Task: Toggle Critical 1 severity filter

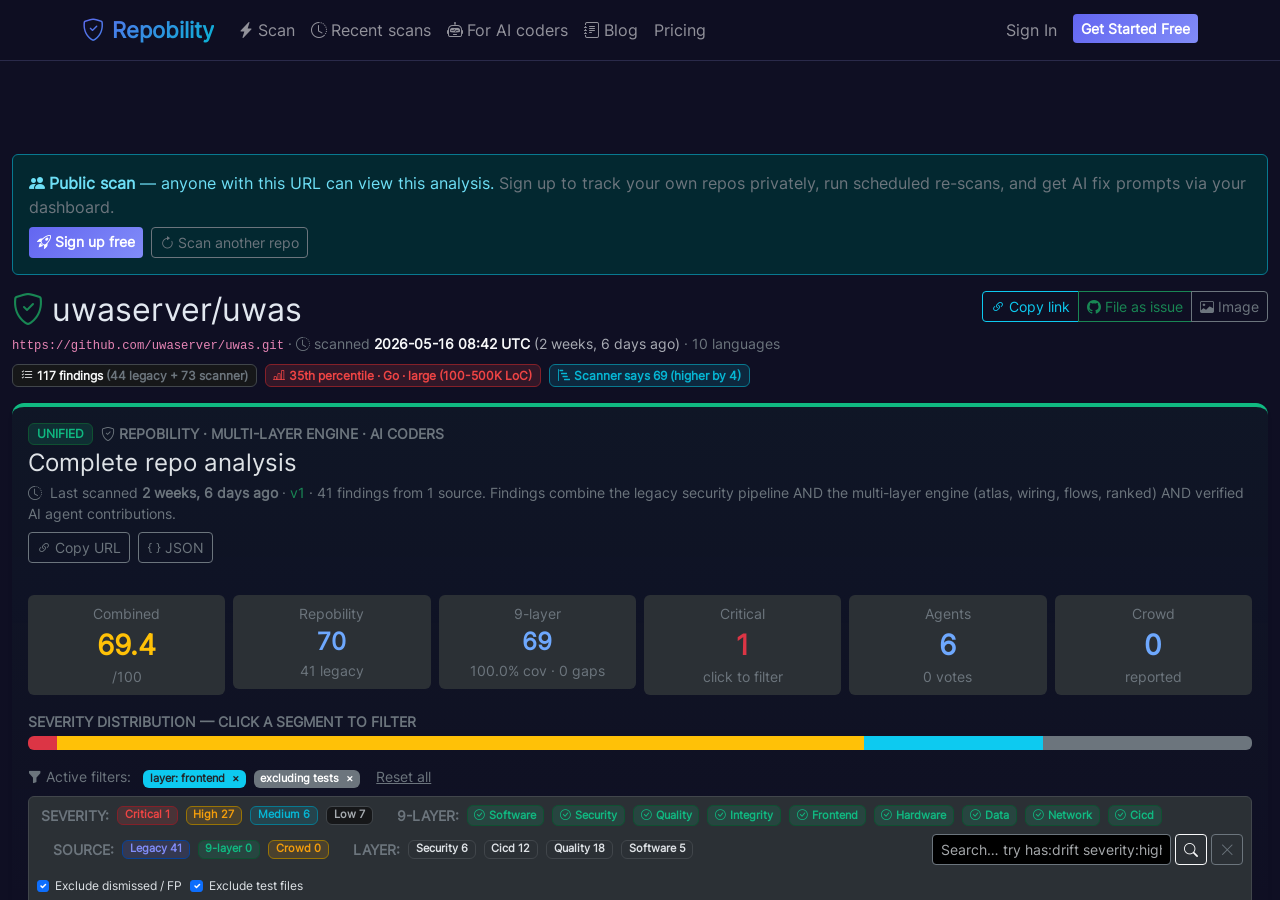Action: 147,815
